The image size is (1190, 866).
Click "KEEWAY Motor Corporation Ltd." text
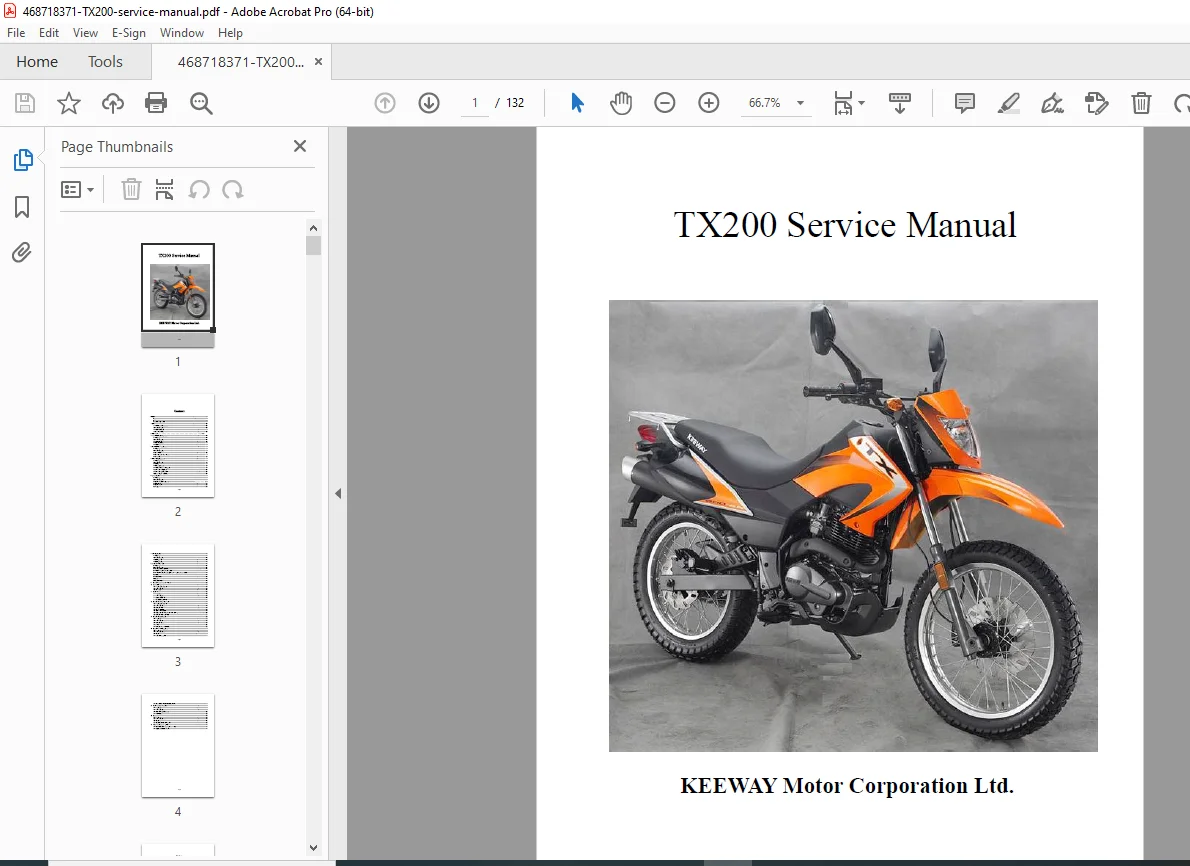847,785
